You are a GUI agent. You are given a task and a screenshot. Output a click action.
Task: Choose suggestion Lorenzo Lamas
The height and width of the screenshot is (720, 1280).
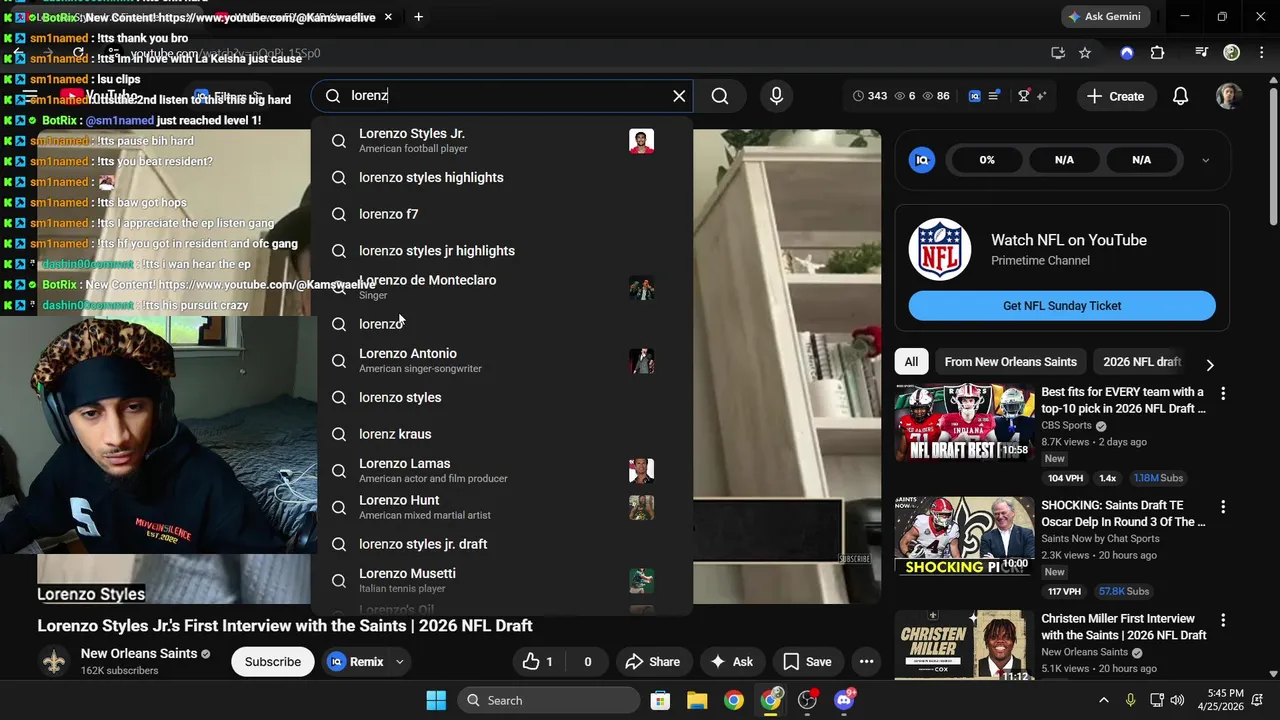pos(501,471)
